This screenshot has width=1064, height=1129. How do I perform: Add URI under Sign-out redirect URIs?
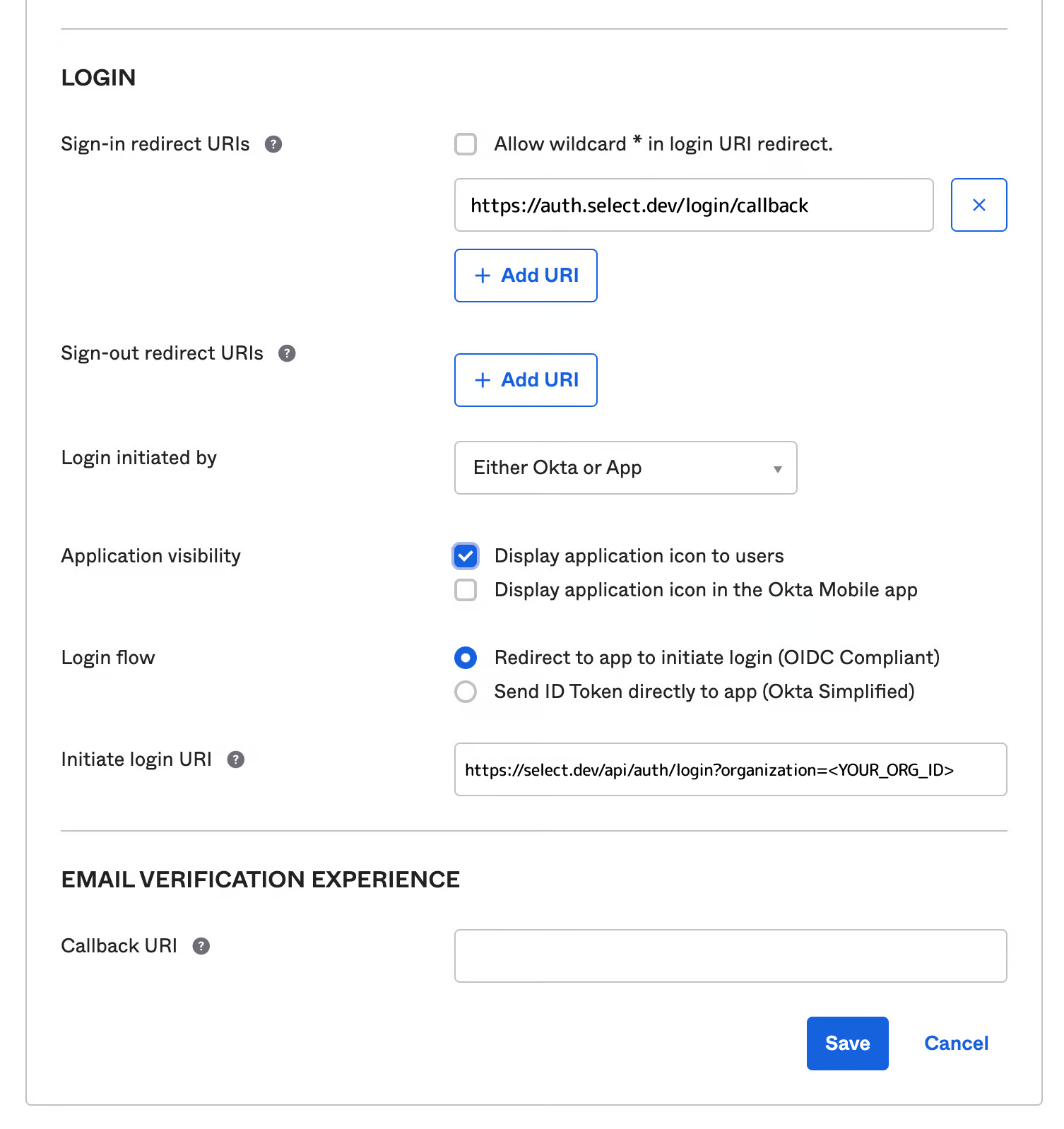526,380
